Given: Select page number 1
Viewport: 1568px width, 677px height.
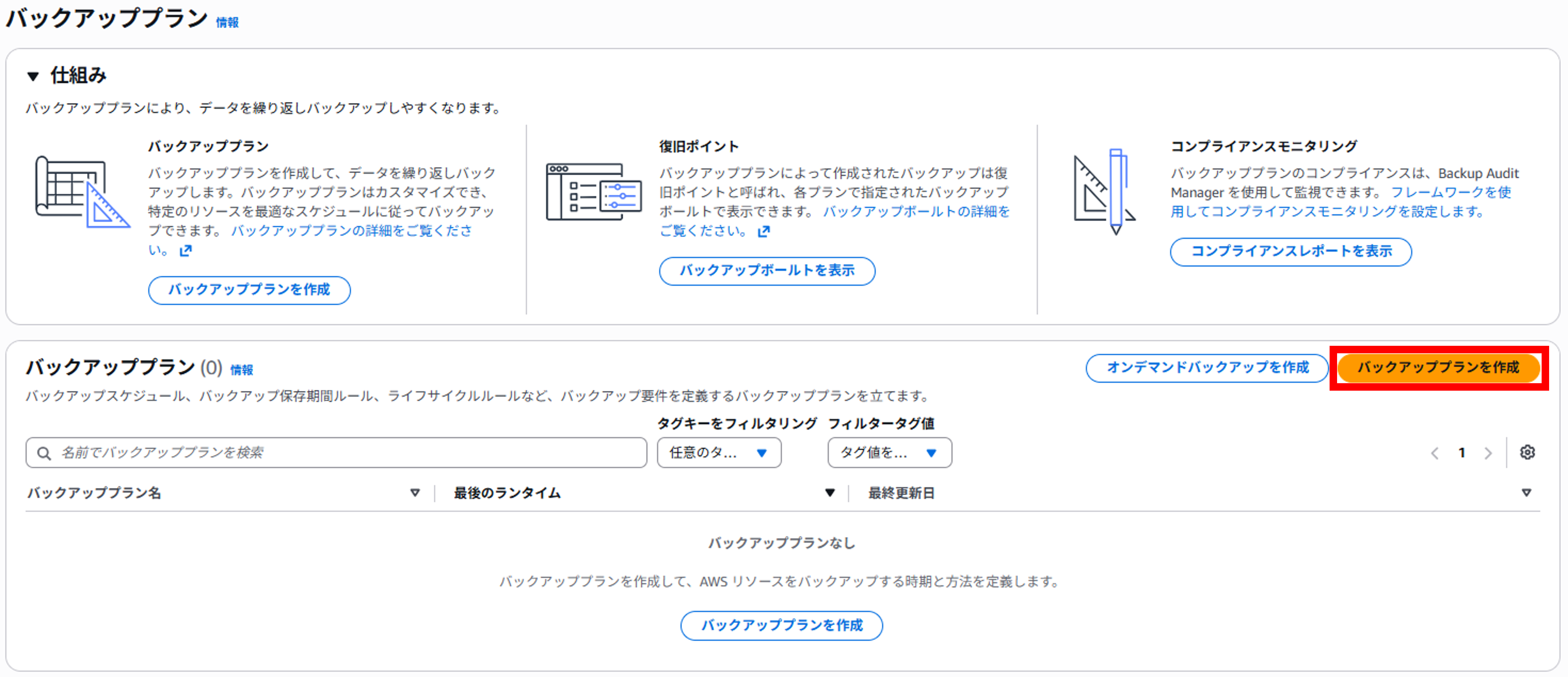Looking at the screenshot, I should 1461,453.
